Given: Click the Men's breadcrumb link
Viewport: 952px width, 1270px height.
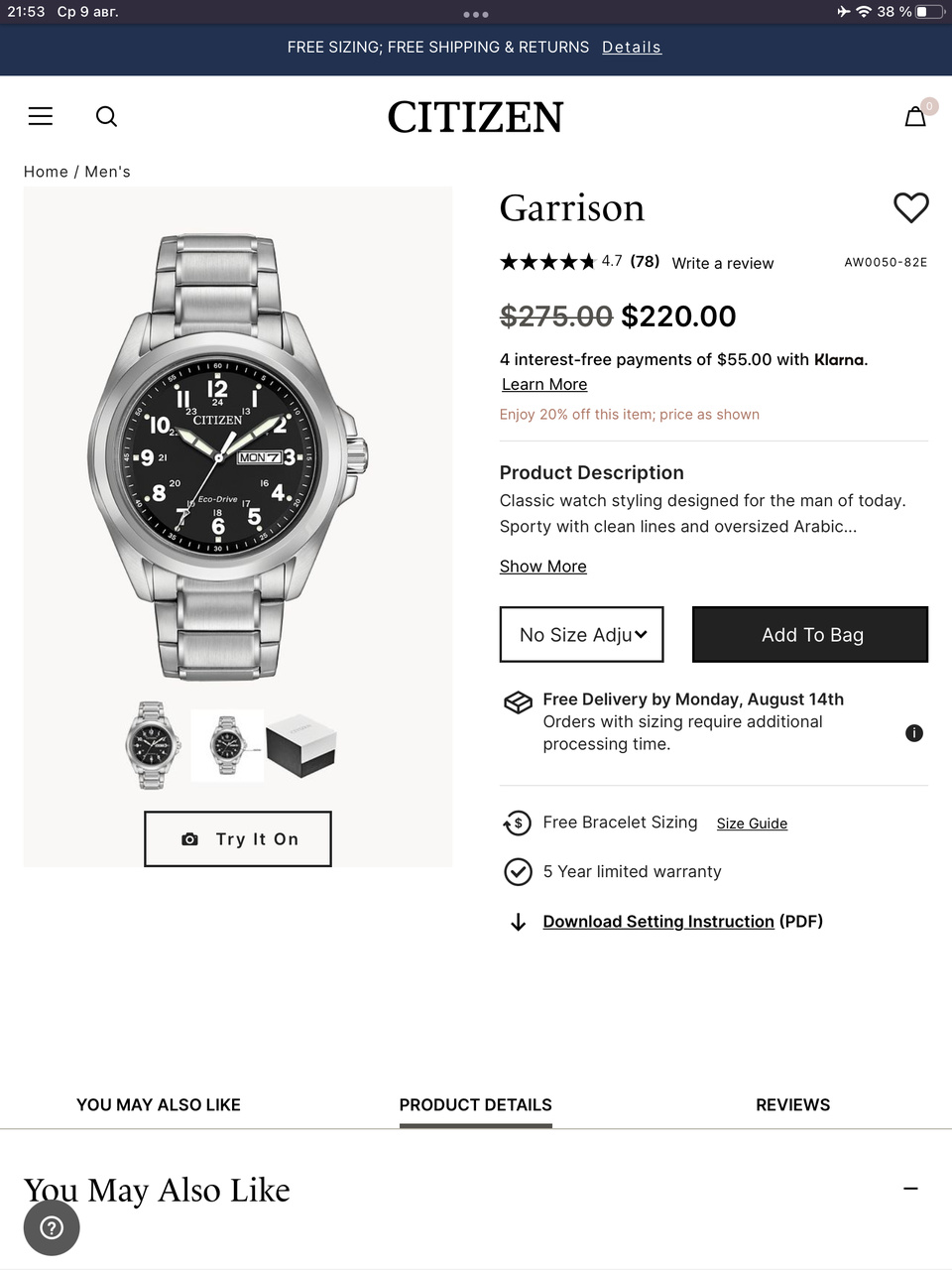Looking at the screenshot, I should [x=107, y=172].
